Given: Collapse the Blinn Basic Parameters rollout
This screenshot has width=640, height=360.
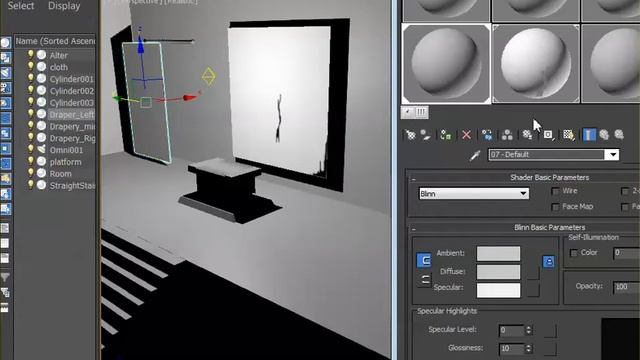Looking at the screenshot, I should click(x=413, y=229).
